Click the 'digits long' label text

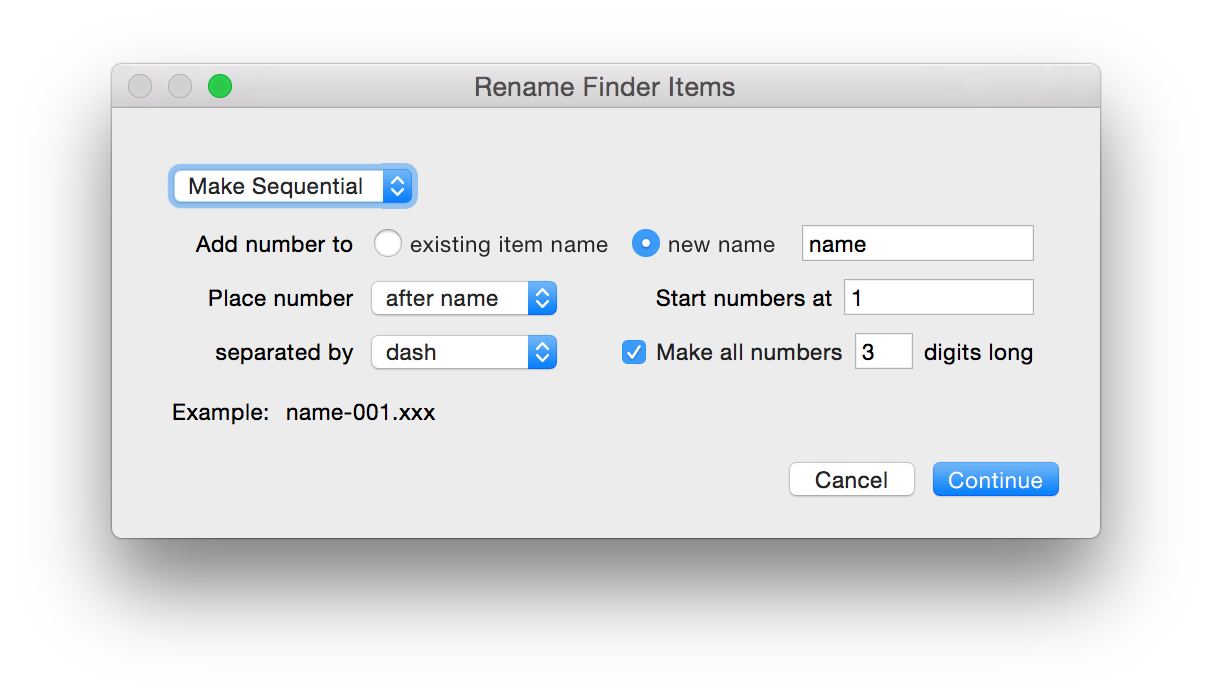tap(978, 352)
